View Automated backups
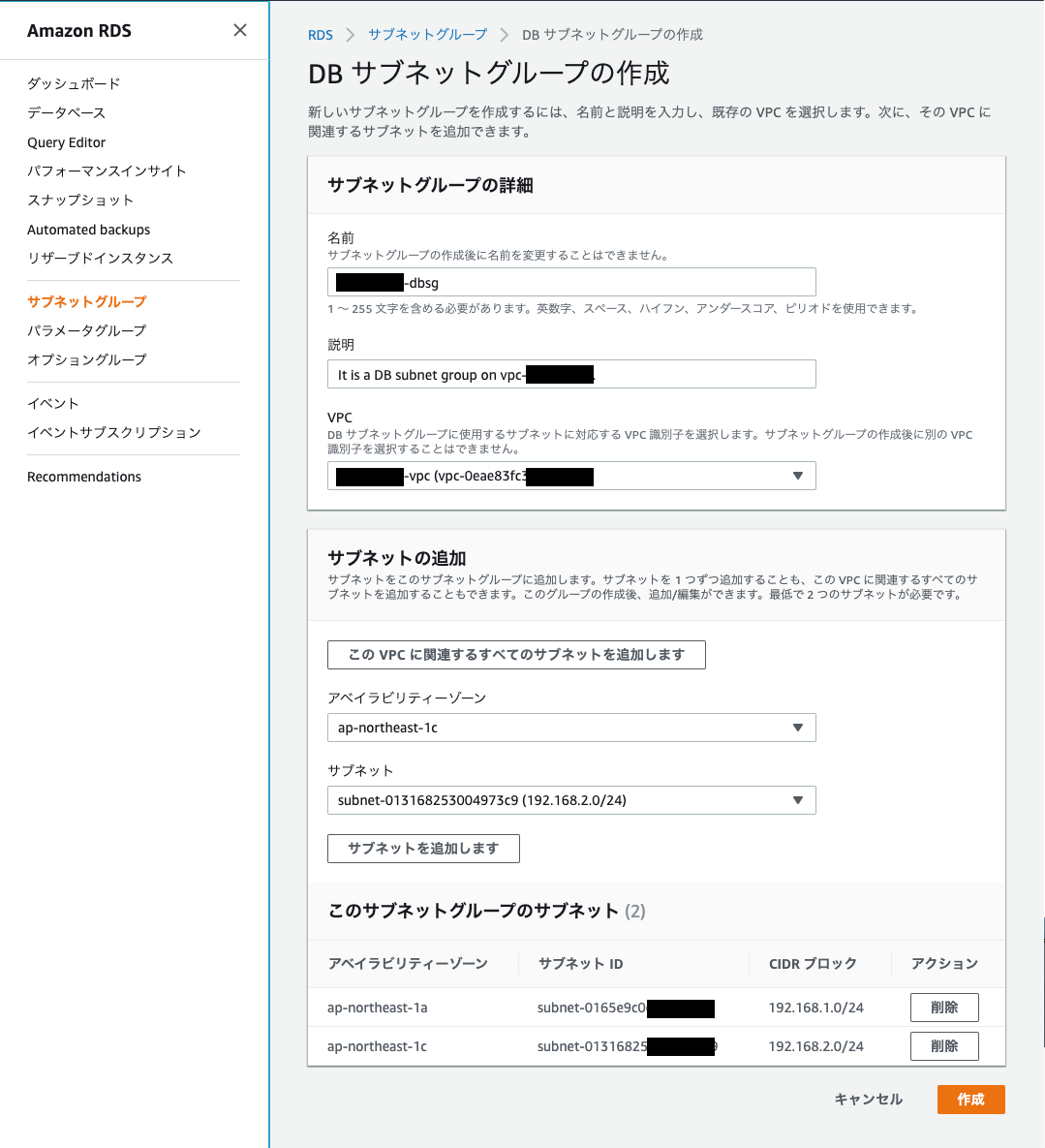 tap(89, 230)
